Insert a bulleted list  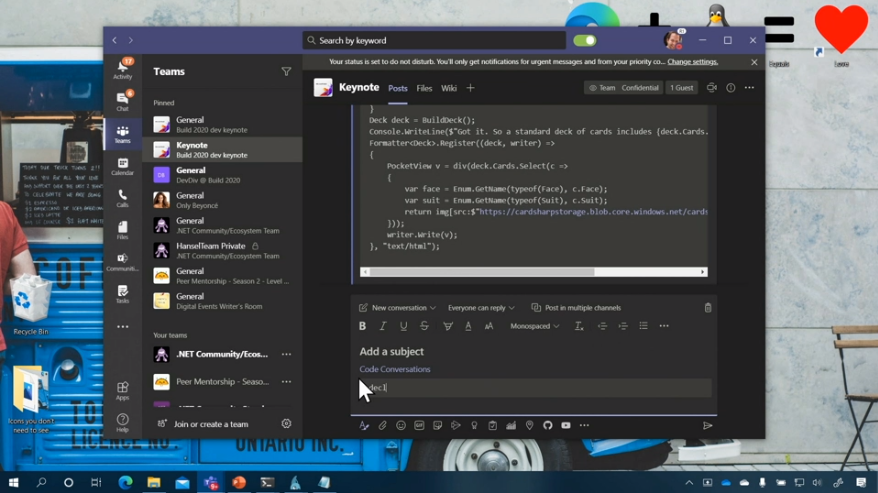[643, 326]
